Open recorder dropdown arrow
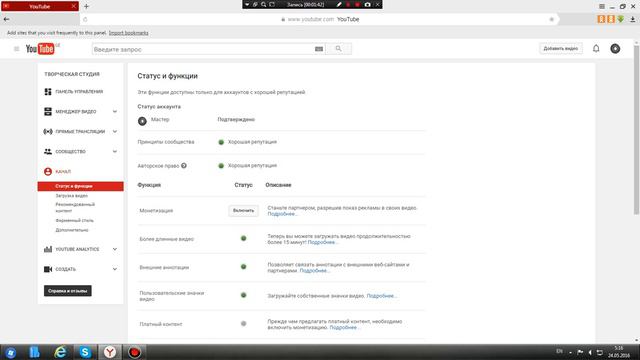Image resolution: width=640 pixels, height=360 pixels. click(x=247, y=4)
